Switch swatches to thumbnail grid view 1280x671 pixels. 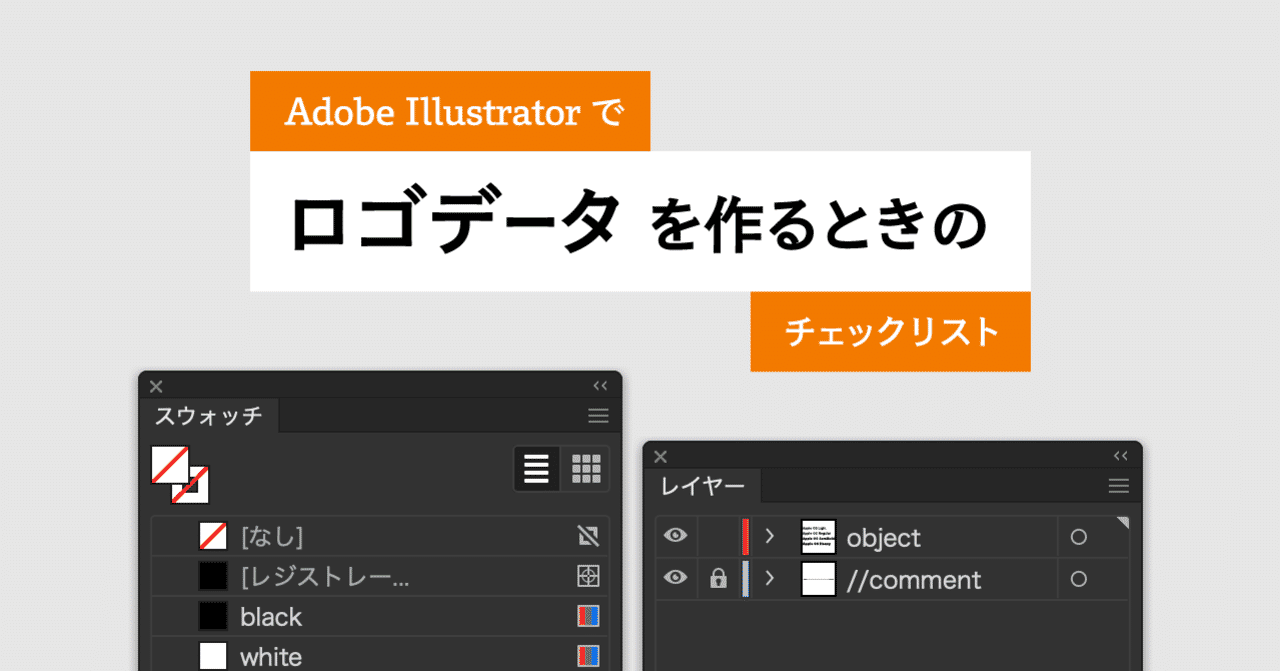click(586, 468)
